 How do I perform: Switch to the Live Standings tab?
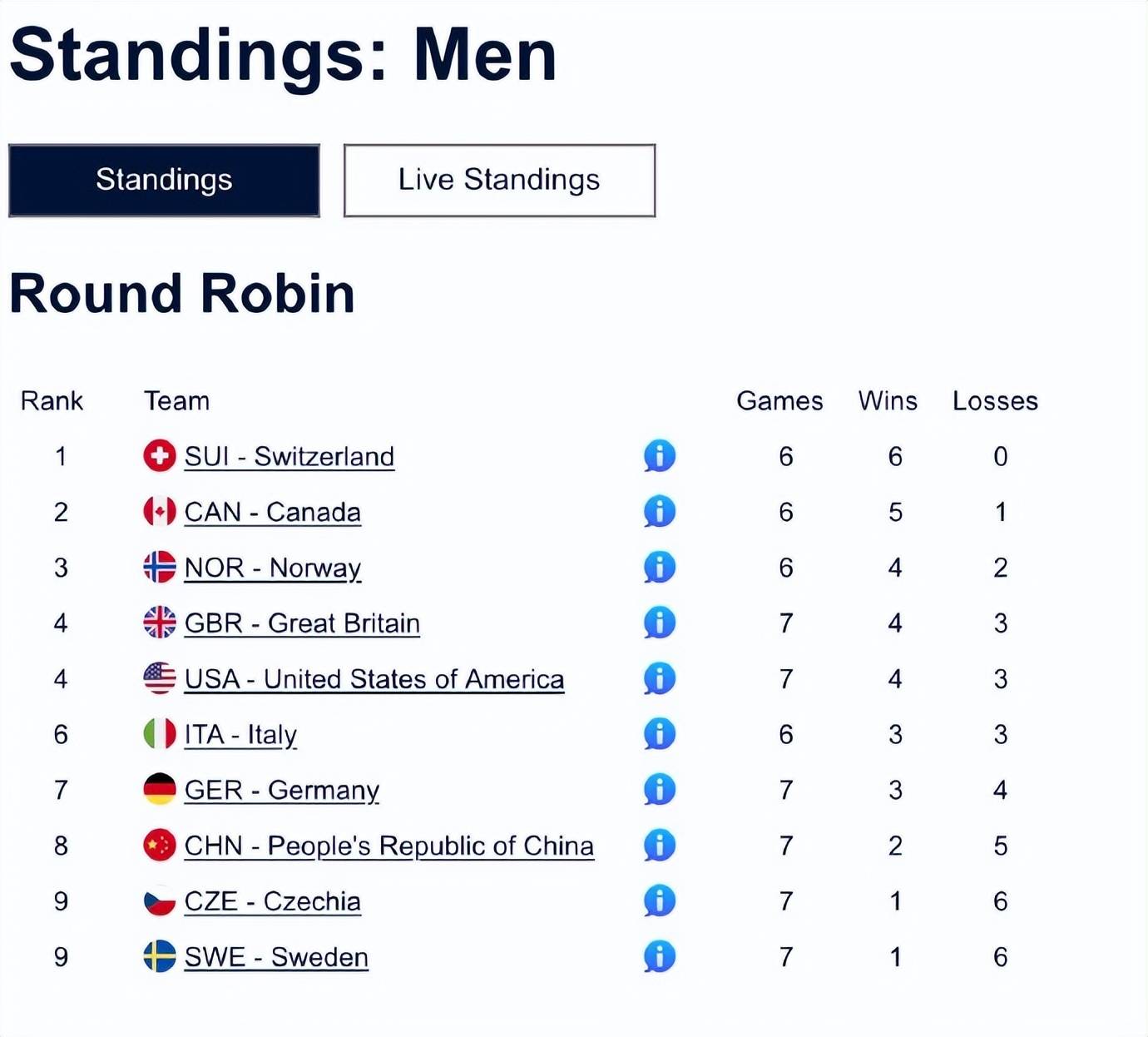[499, 181]
